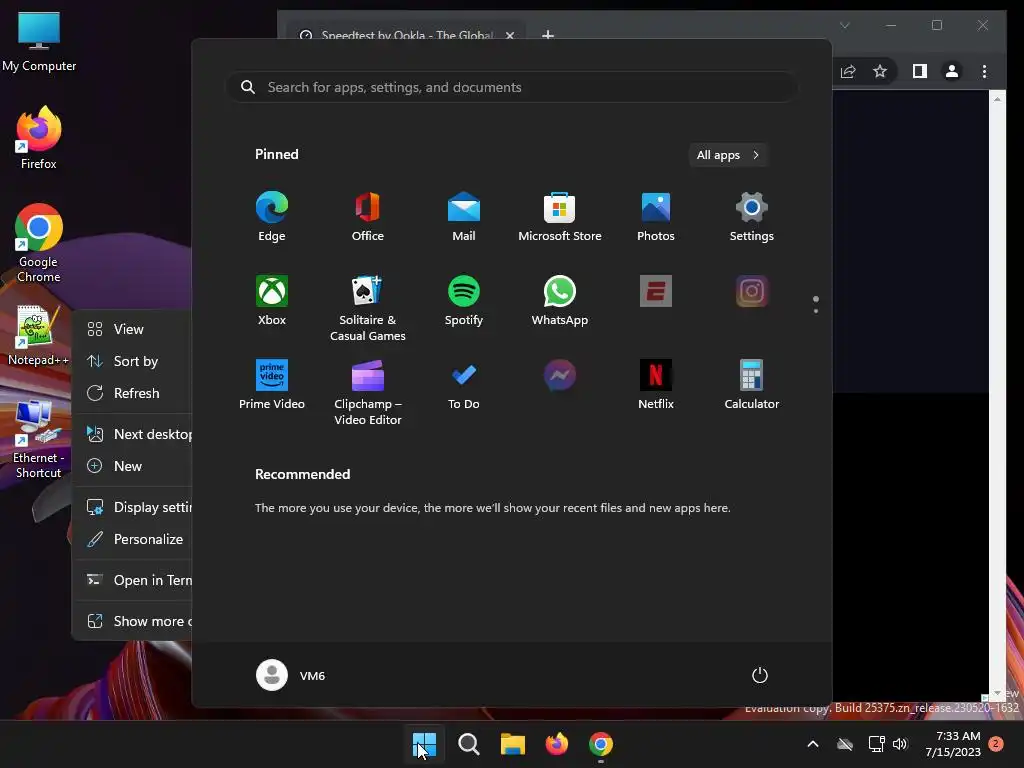
Task: Open the To Do app
Action: coord(464,385)
